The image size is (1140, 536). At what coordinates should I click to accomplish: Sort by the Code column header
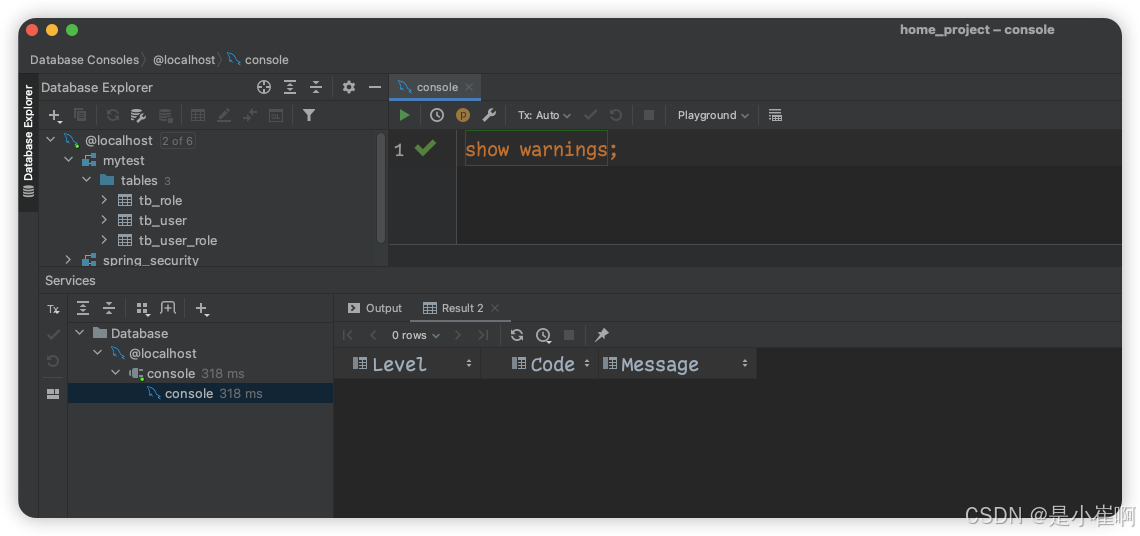click(539, 363)
